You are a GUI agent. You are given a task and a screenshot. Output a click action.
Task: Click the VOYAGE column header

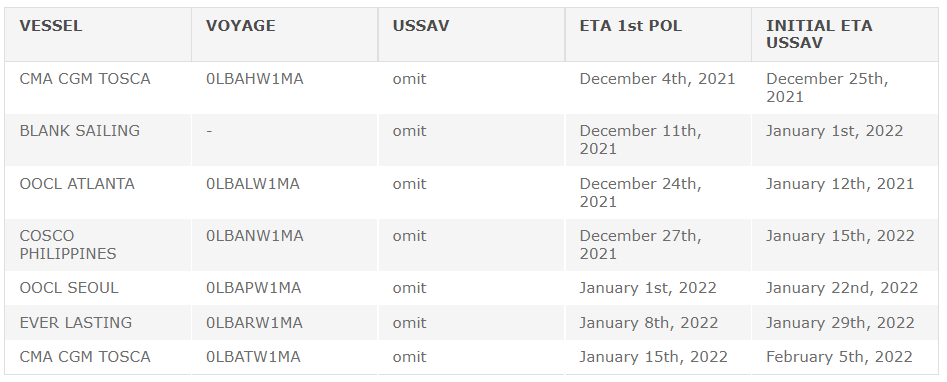tap(284, 35)
